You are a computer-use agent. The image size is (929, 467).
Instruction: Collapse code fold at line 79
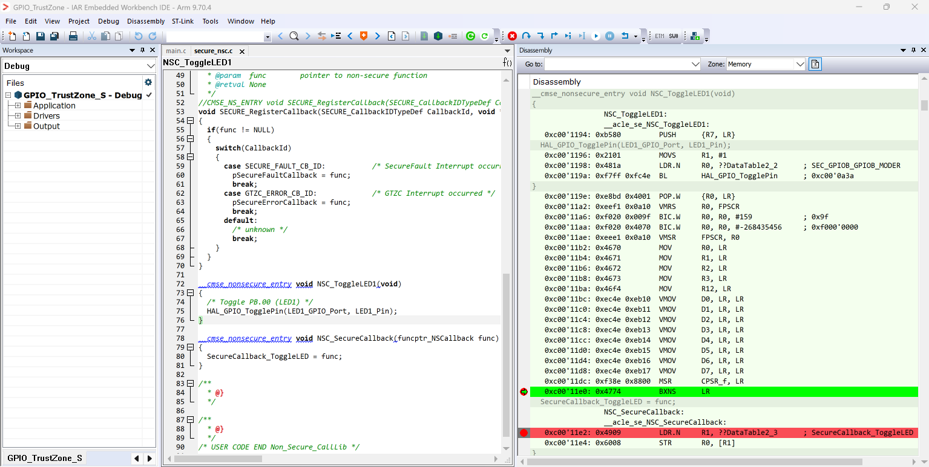point(190,347)
